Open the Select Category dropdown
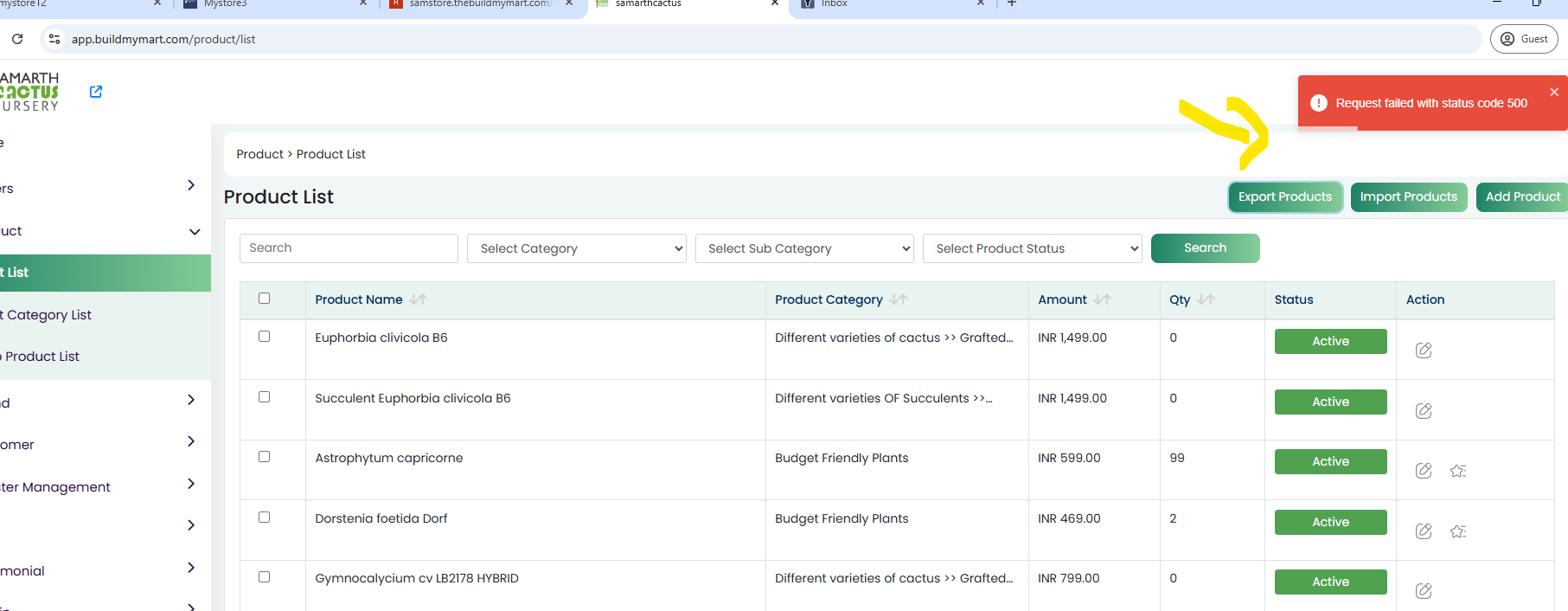This screenshot has width=1568, height=611. click(577, 248)
